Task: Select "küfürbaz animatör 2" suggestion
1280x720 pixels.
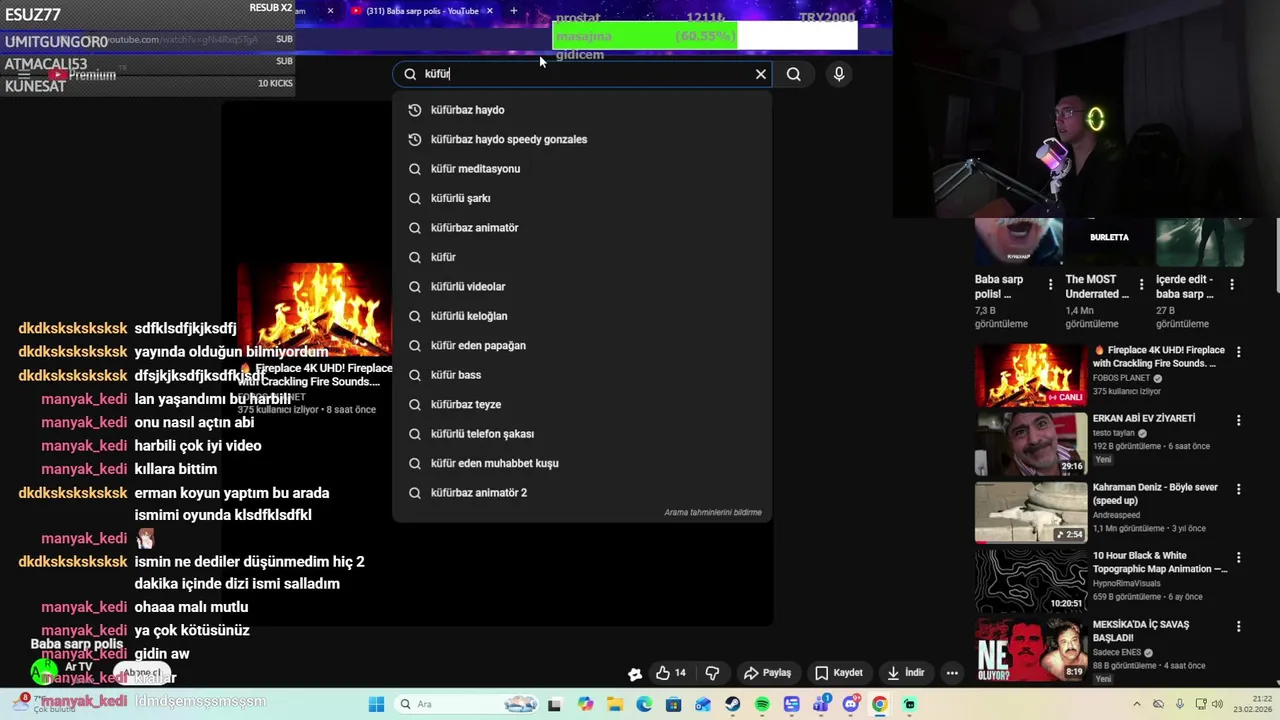Action: click(582, 493)
